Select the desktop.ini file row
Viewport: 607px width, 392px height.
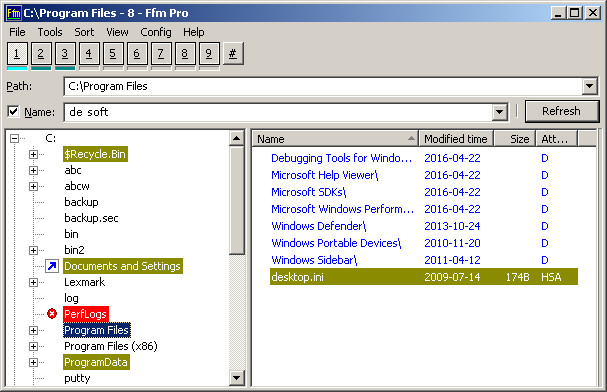click(424, 277)
